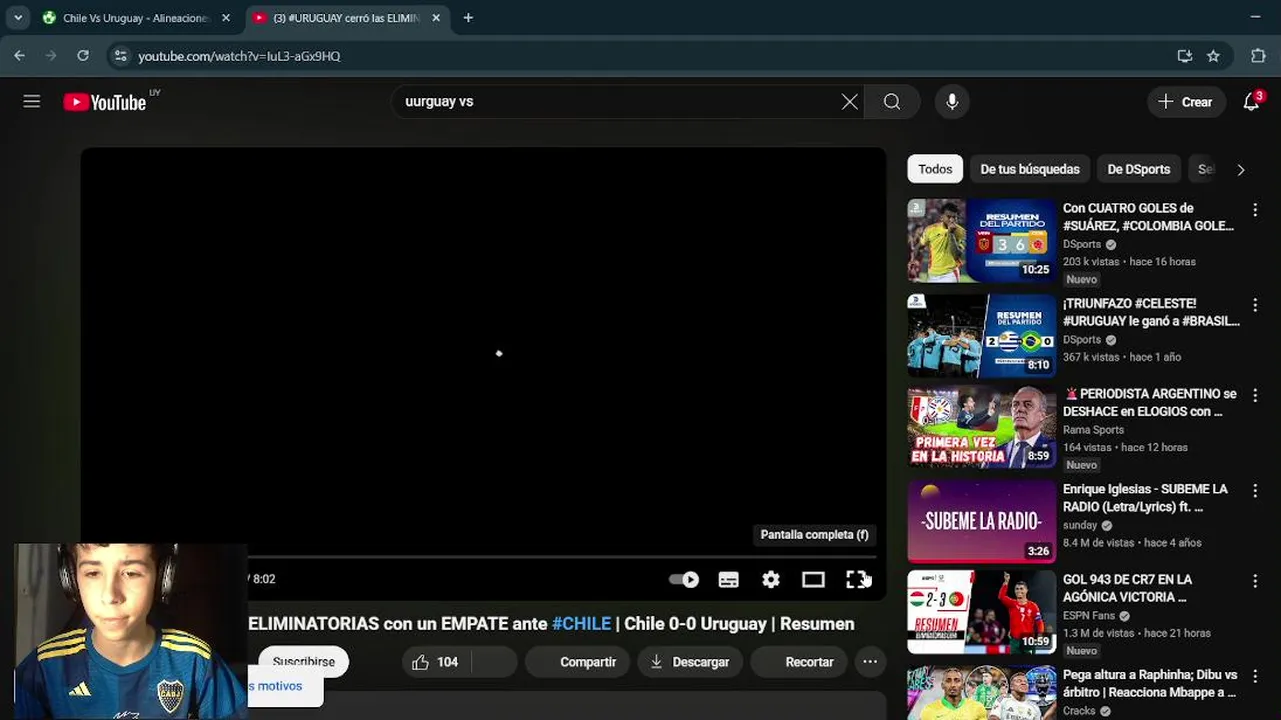Viewport: 1281px width, 720px height.
Task: Click the Recortar clip button
Action: pyautogui.click(x=799, y=662)
